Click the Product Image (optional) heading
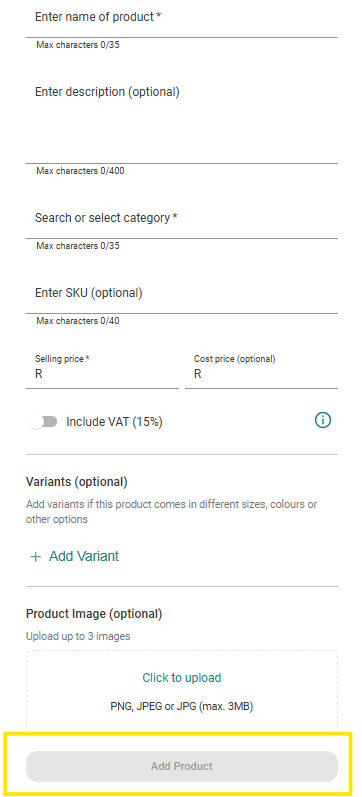Image resolution: width=362 pixels, height=797 pixels. click(x=94, y=614)
